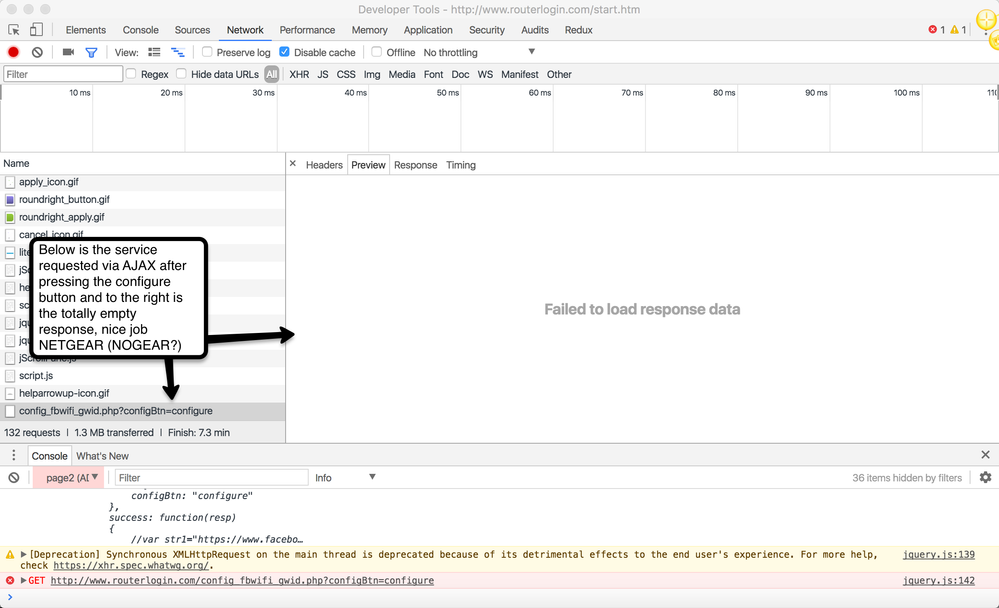Select the inspect element pointer tool
Viewport: 999px width, 608px height.
(14, 30)
